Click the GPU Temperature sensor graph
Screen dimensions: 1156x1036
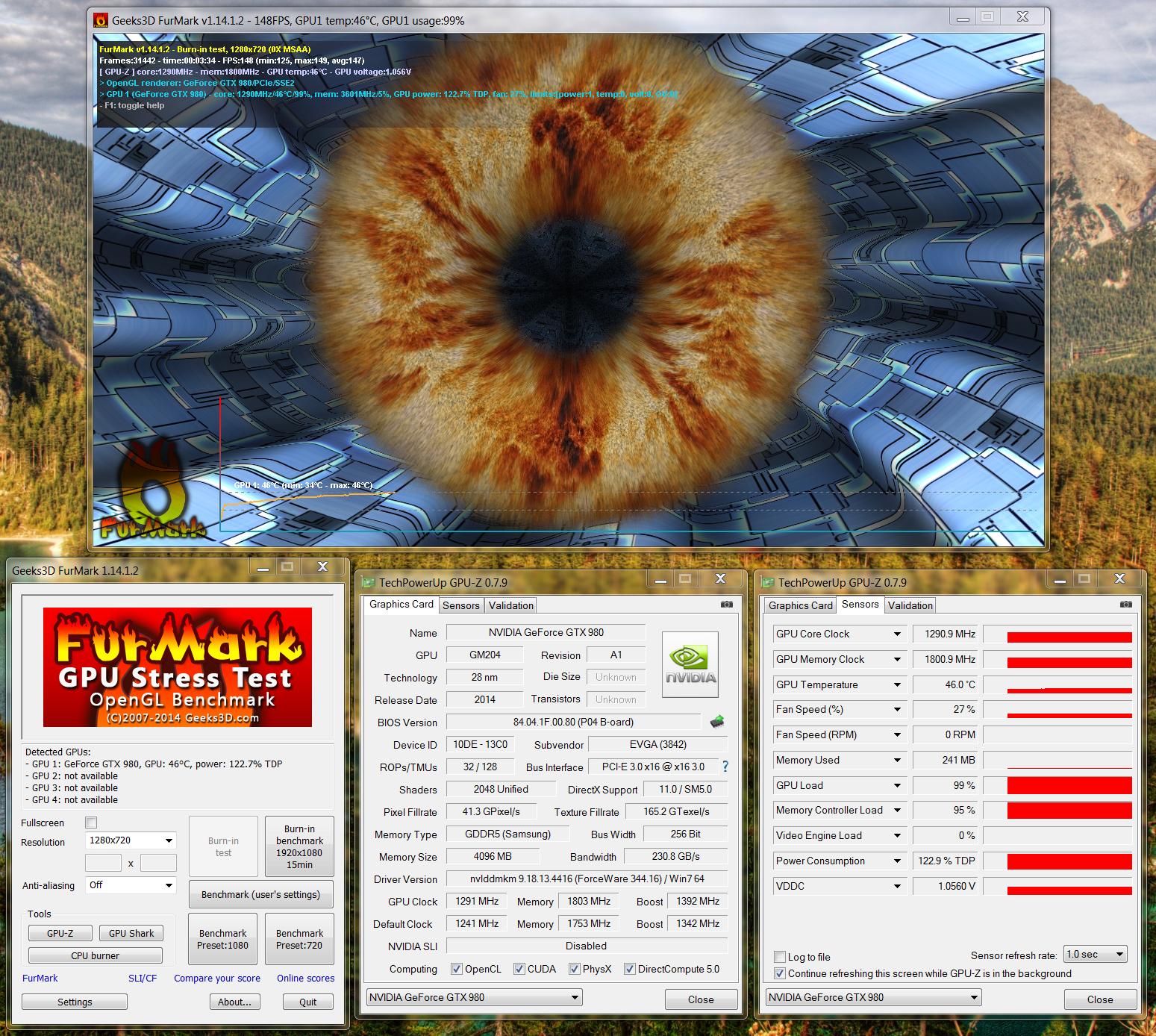coord(1057,684)
